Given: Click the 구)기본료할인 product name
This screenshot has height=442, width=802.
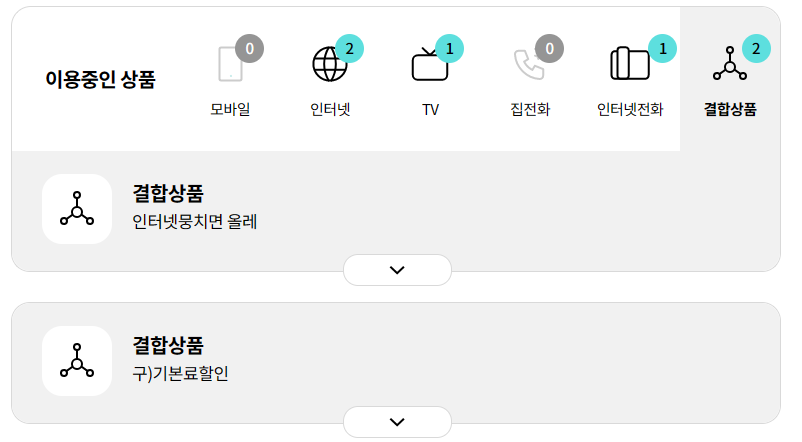Looking at the screenshot, I should tap(181, 373).
